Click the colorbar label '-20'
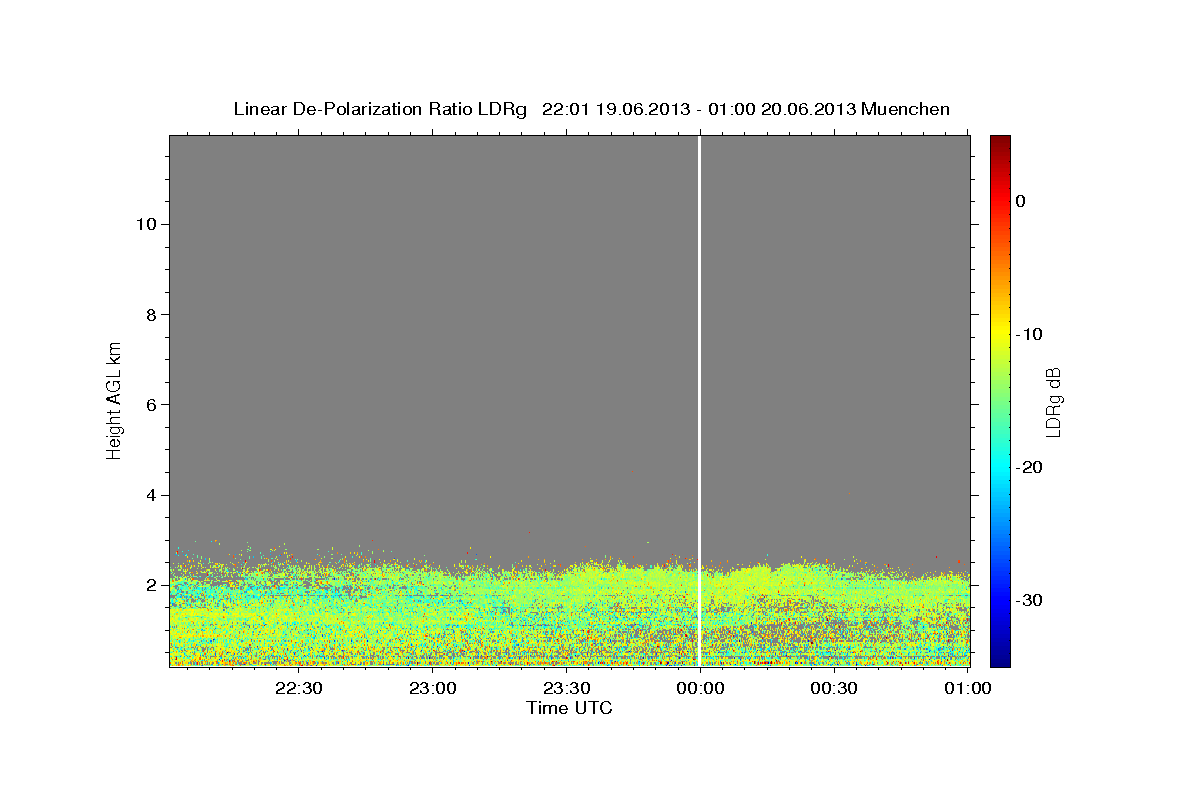The image size is (1200, 800). (x=1030, y=467)
